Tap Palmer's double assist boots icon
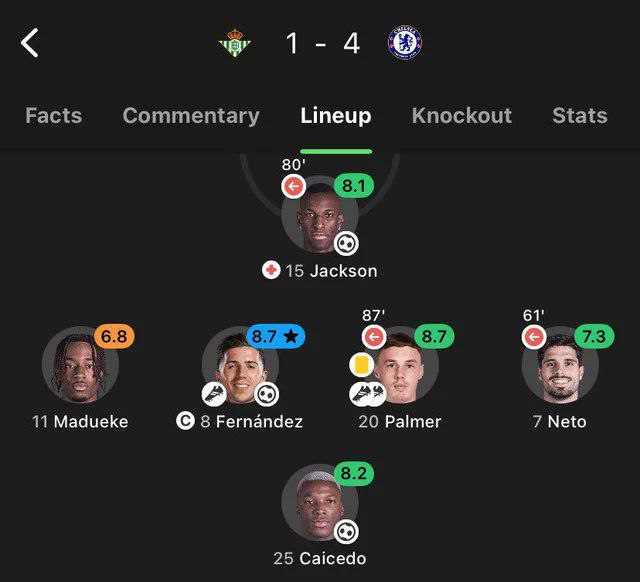 pyautogui.click(x=368, y=393)
